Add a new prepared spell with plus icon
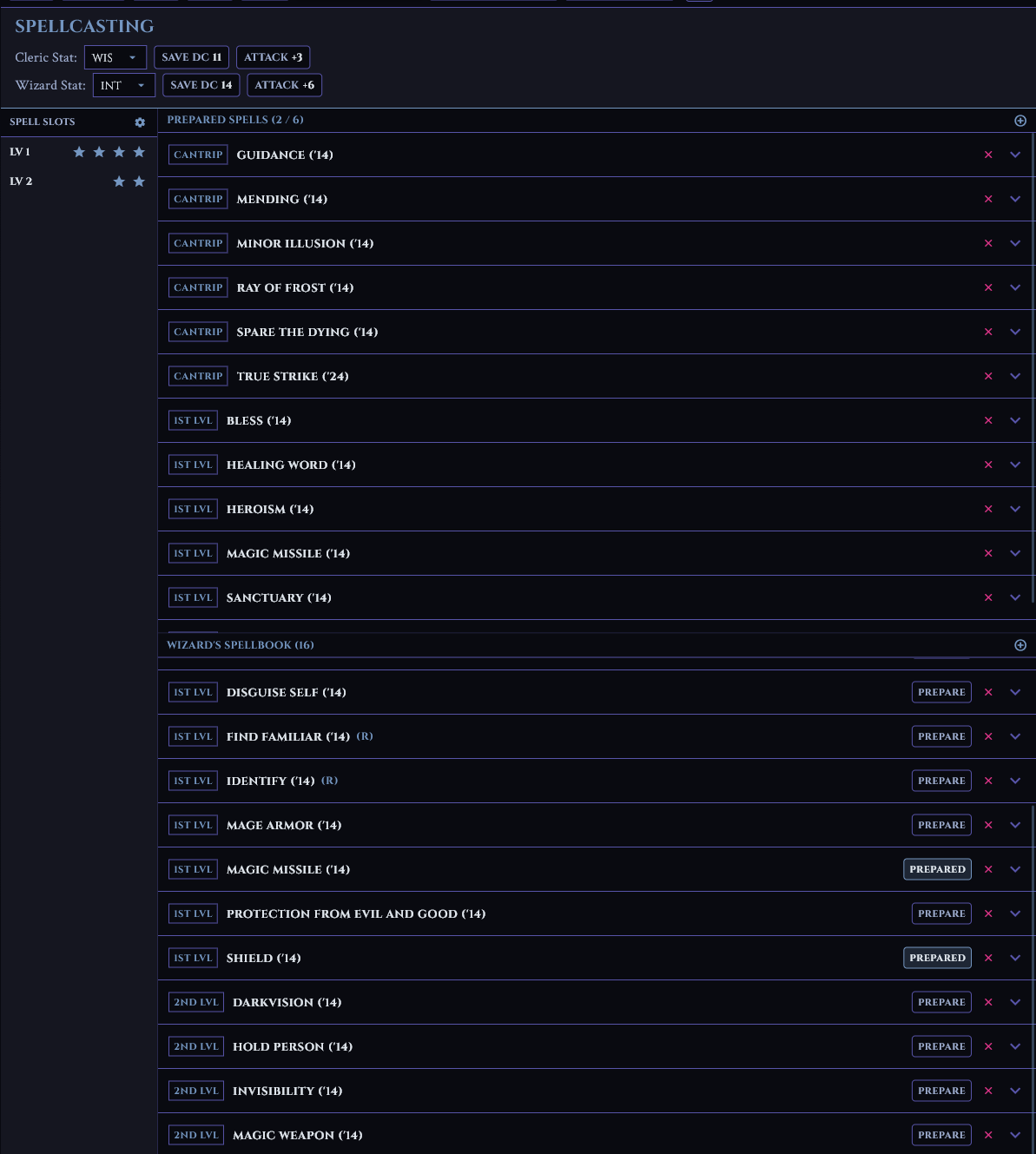This screenshot has width=1036, height=1154. click(x=1020, y=121)
